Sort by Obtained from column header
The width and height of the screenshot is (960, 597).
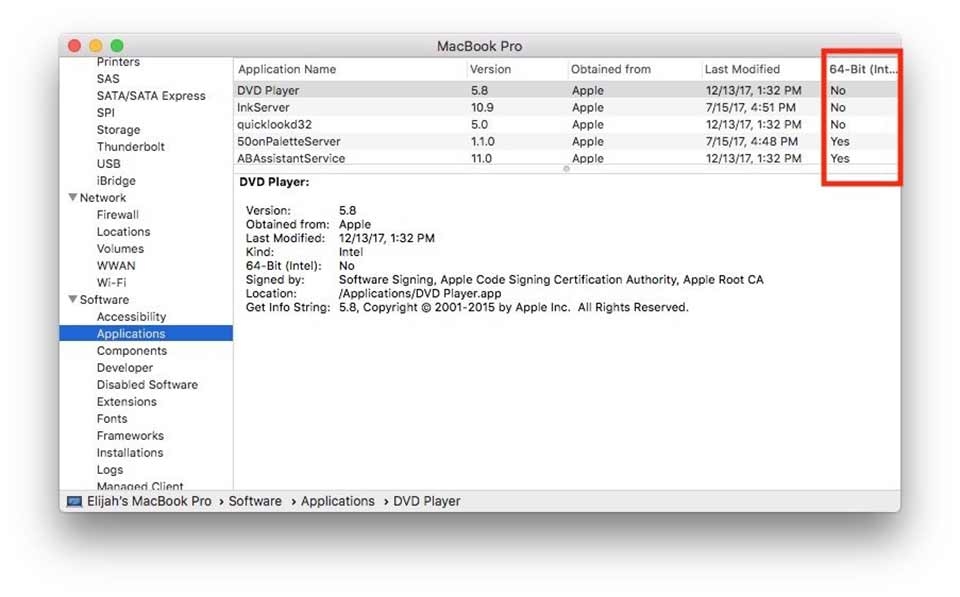tap(634, 69)
